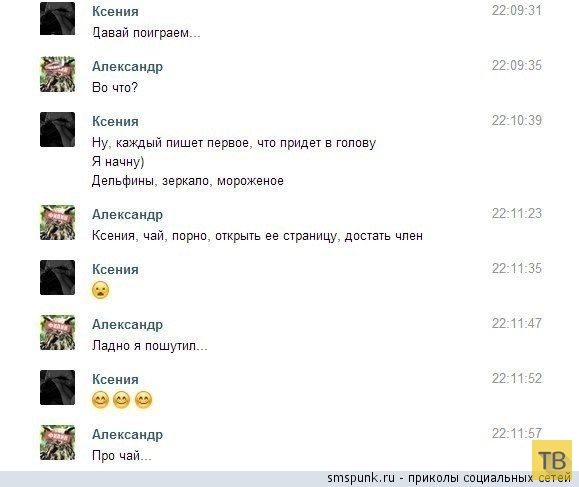
Task: Open Александр name link above 'Во что?'
Action: click(x=127, y=66)
